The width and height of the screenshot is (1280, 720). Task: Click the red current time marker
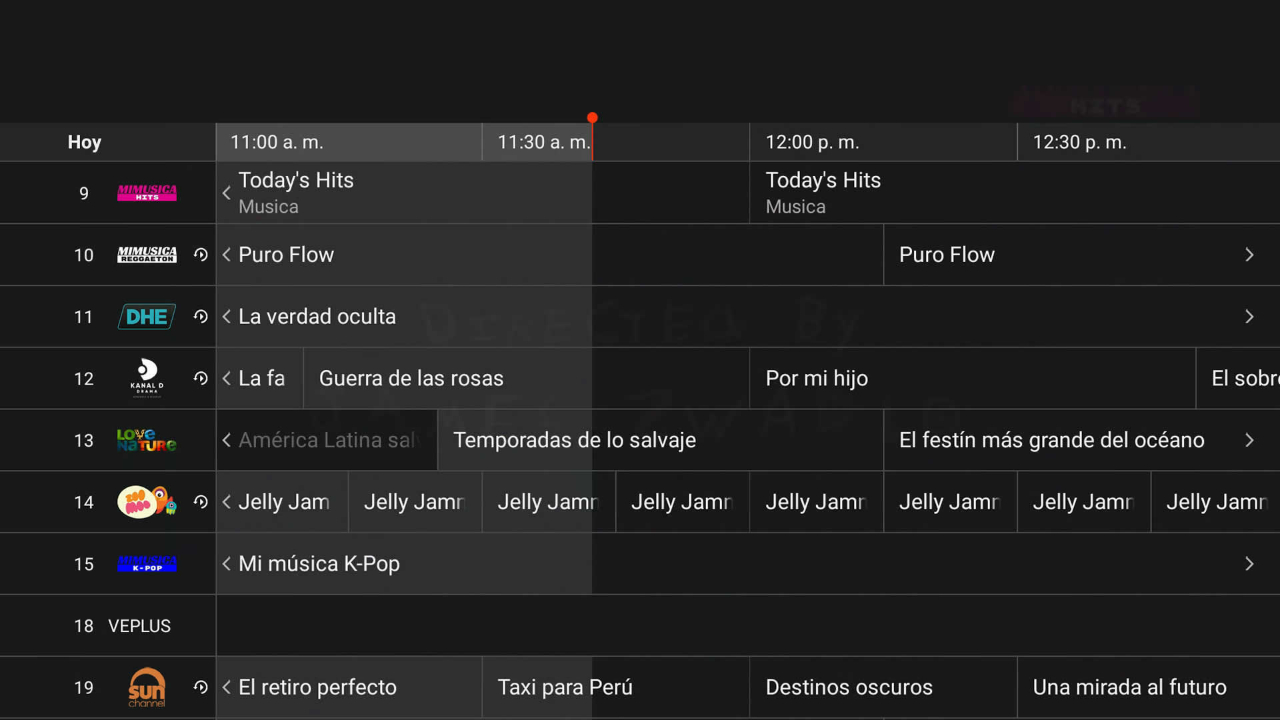(592, 118)
